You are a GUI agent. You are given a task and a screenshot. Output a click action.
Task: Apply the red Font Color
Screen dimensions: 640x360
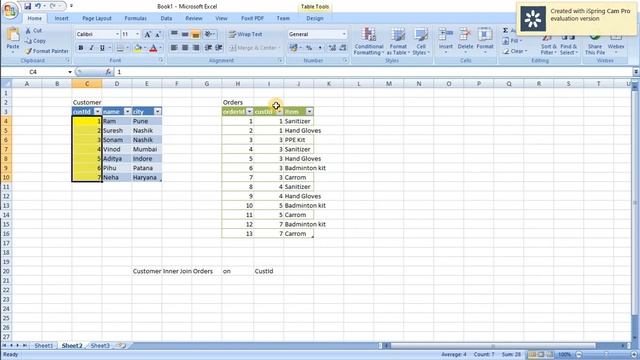point(153,48)
